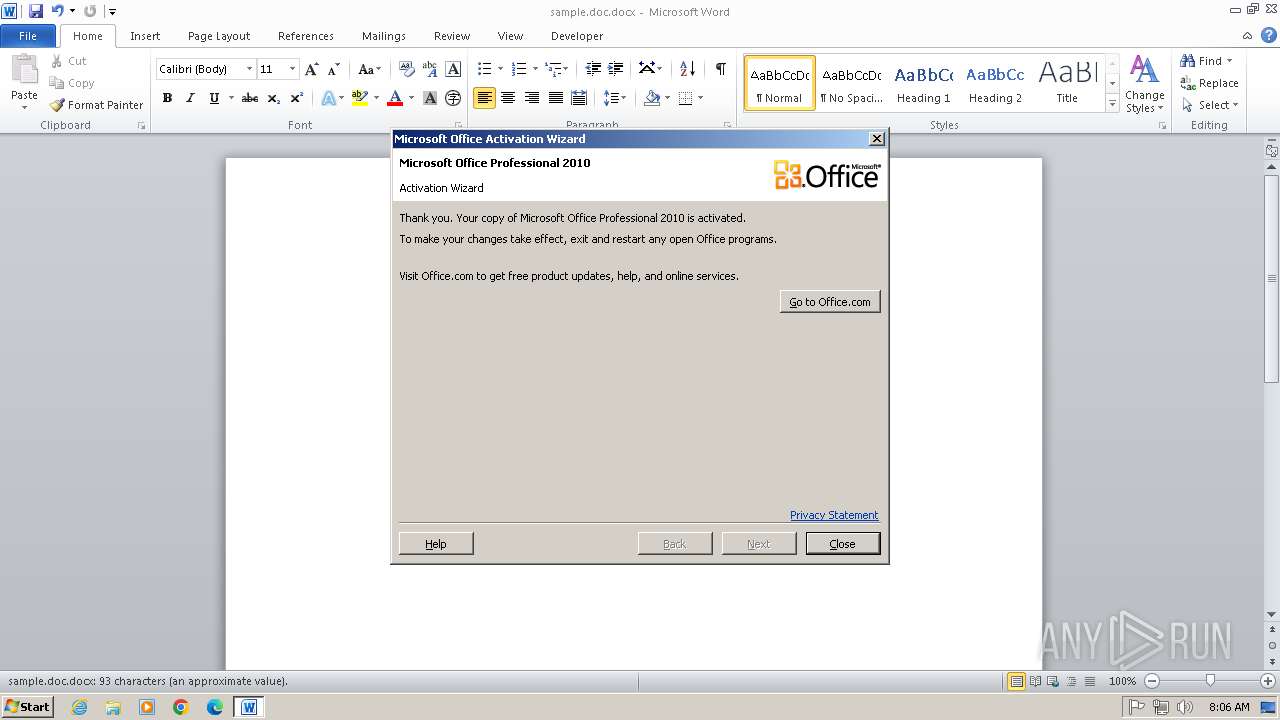Click the Full Screen Reading view icon
The height and width of the screenshot is (720, 1280).
[x=1035, y=681]
